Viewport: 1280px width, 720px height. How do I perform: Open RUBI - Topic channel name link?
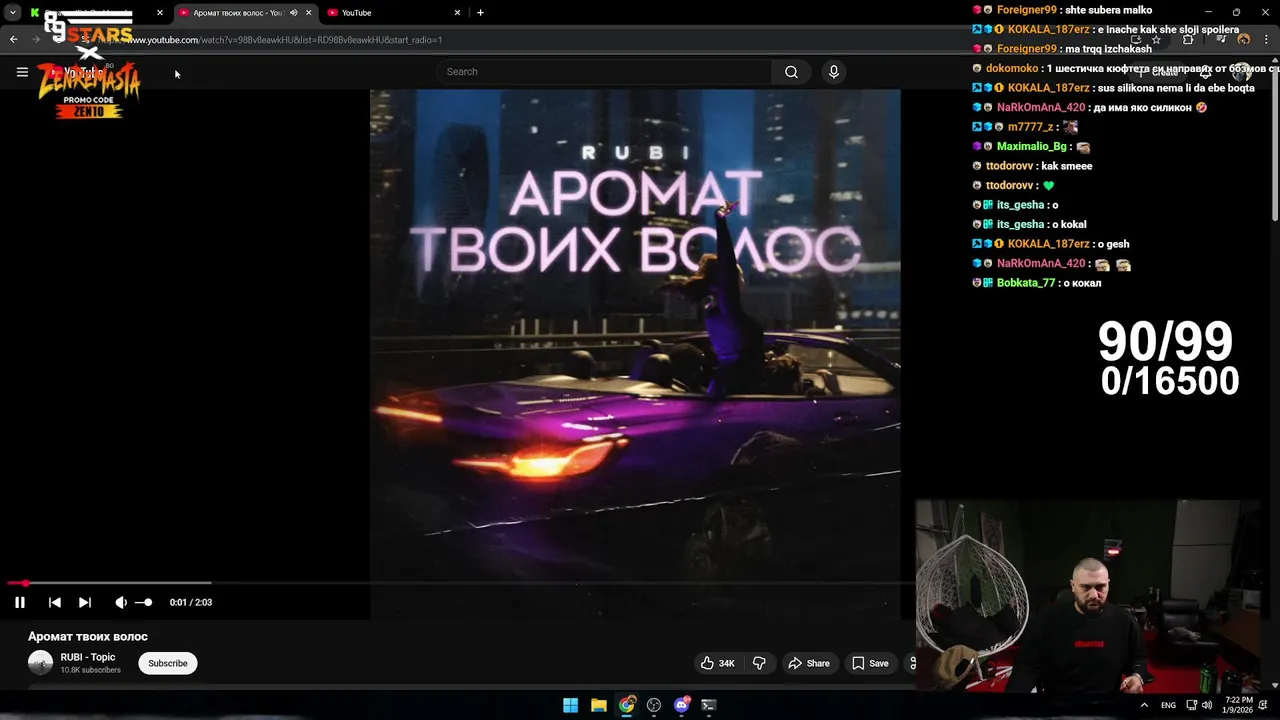[x=88, y=657]
